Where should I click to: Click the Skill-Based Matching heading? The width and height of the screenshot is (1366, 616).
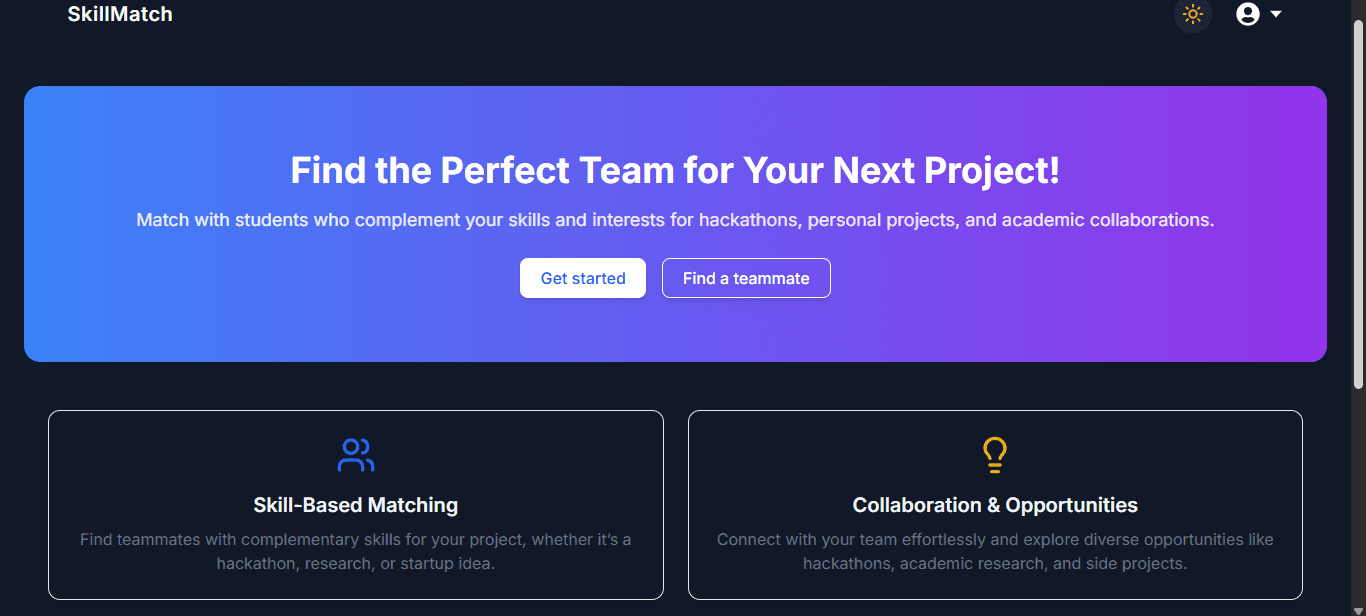pos(355,505)
